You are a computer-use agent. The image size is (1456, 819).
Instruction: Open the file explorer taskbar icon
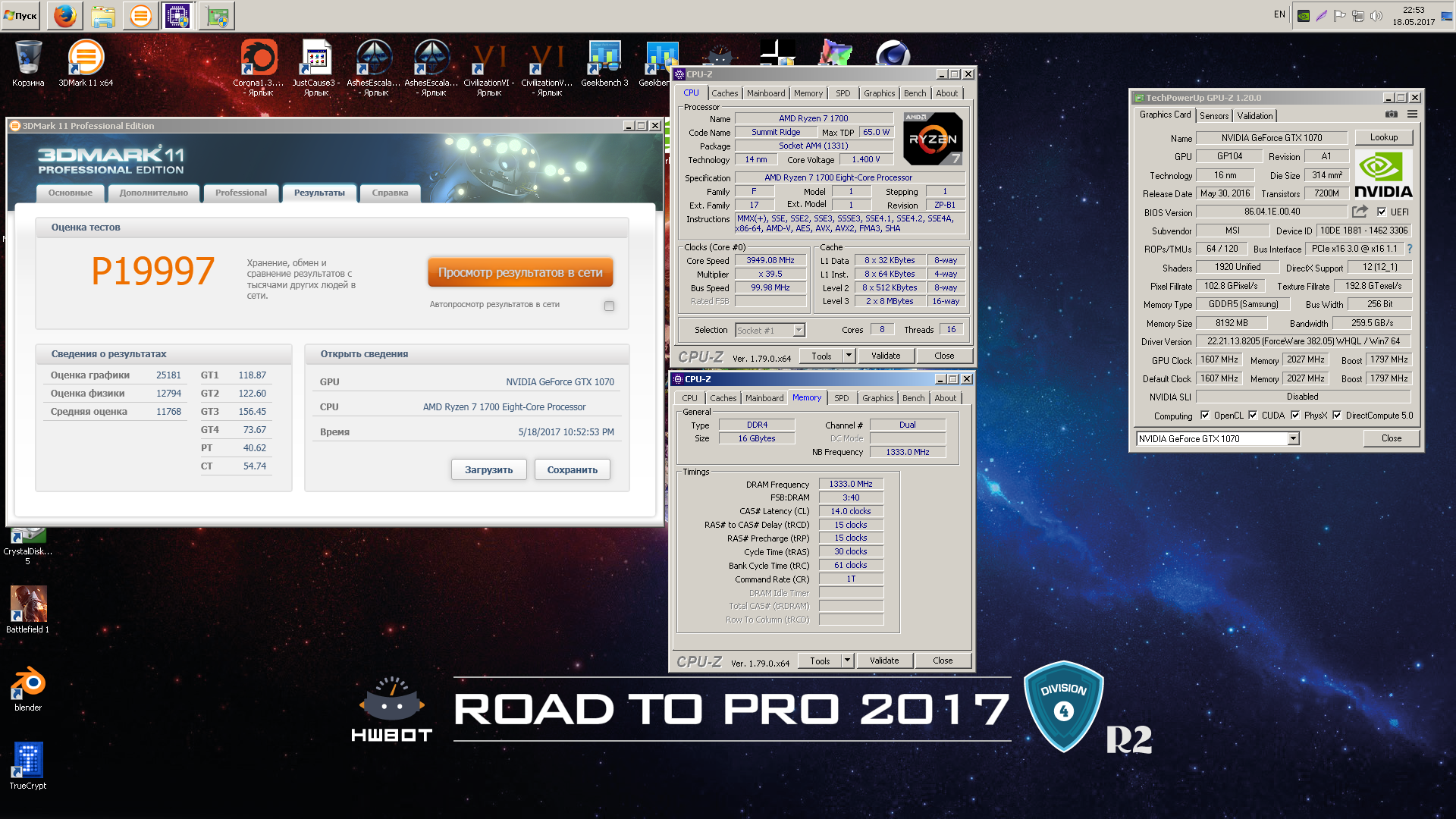click(x=103, y=15)
